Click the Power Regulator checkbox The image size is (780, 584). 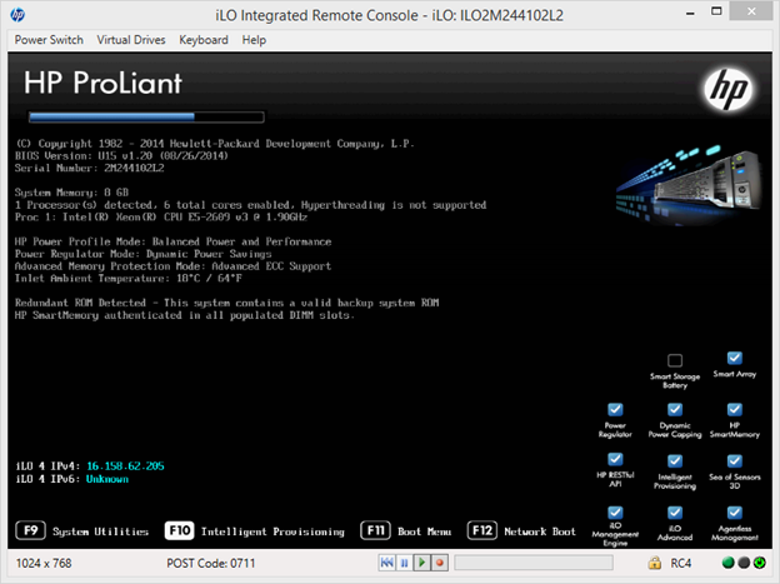[x=615, y=409]
